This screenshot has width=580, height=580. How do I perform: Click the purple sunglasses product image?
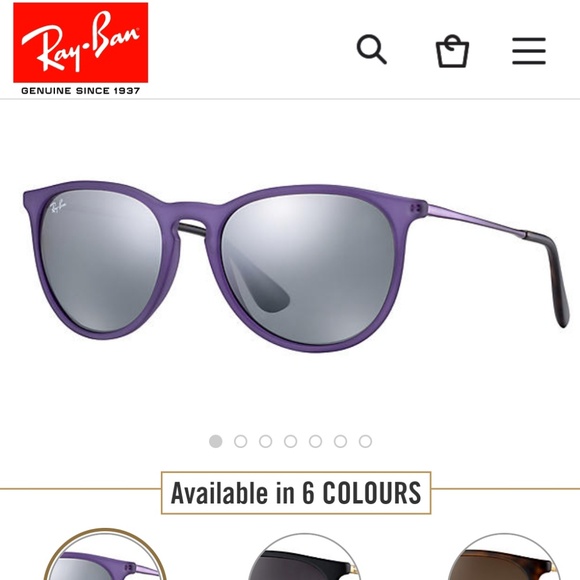click(296, 266)
